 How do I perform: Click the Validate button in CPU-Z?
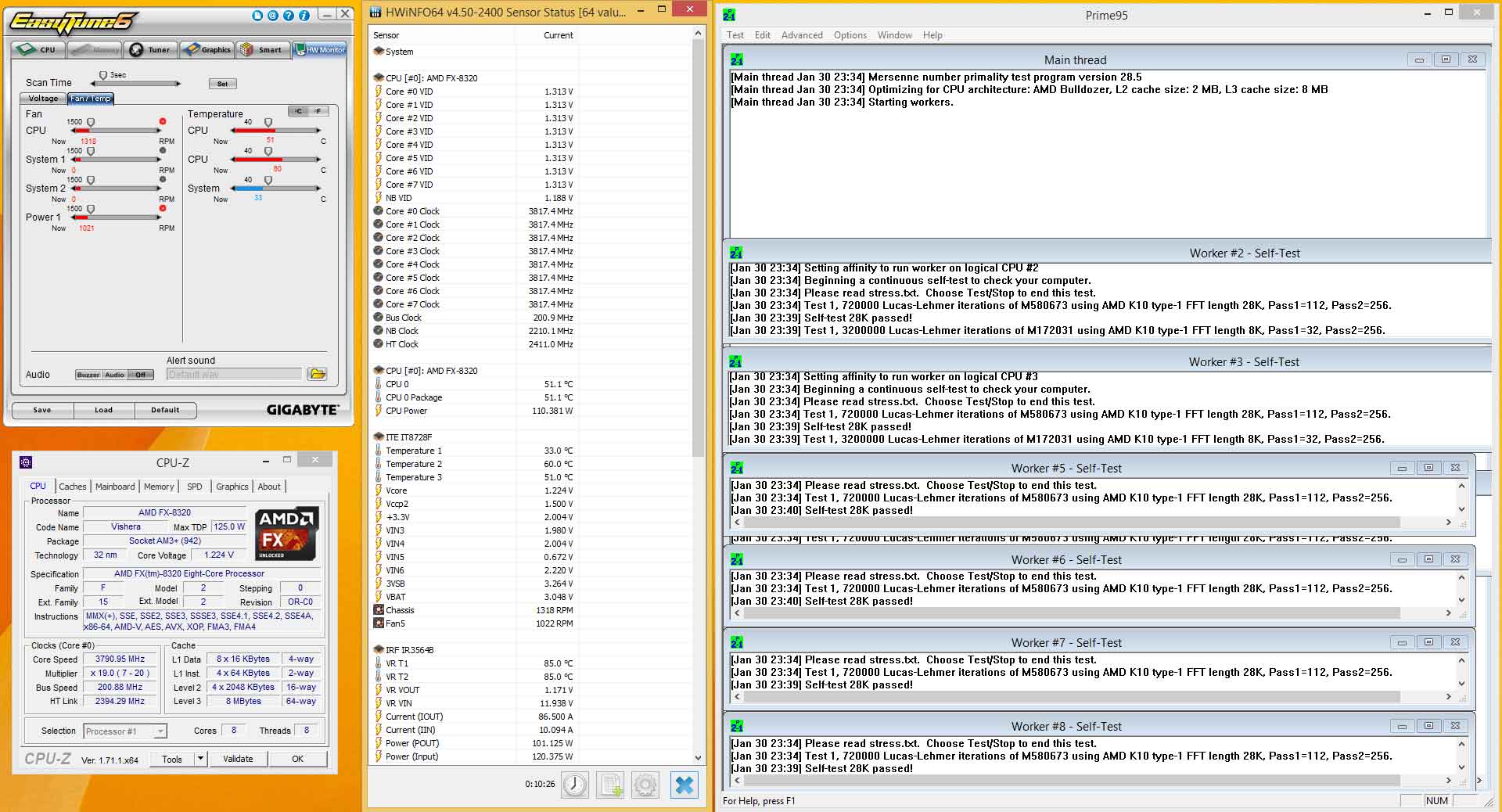tap(238, 759)
